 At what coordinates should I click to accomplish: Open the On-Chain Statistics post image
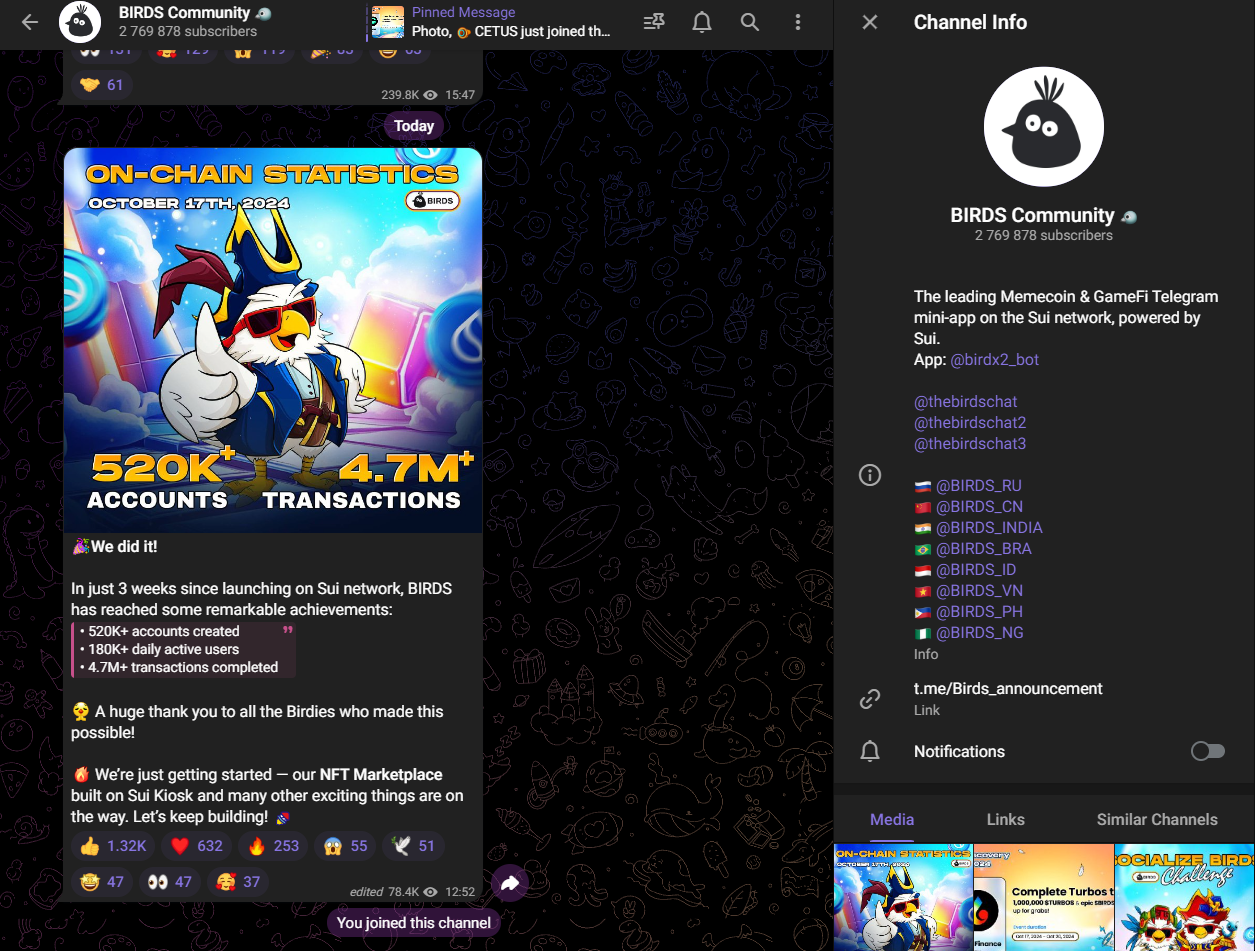pyautogui.click(x=273, y=340)
